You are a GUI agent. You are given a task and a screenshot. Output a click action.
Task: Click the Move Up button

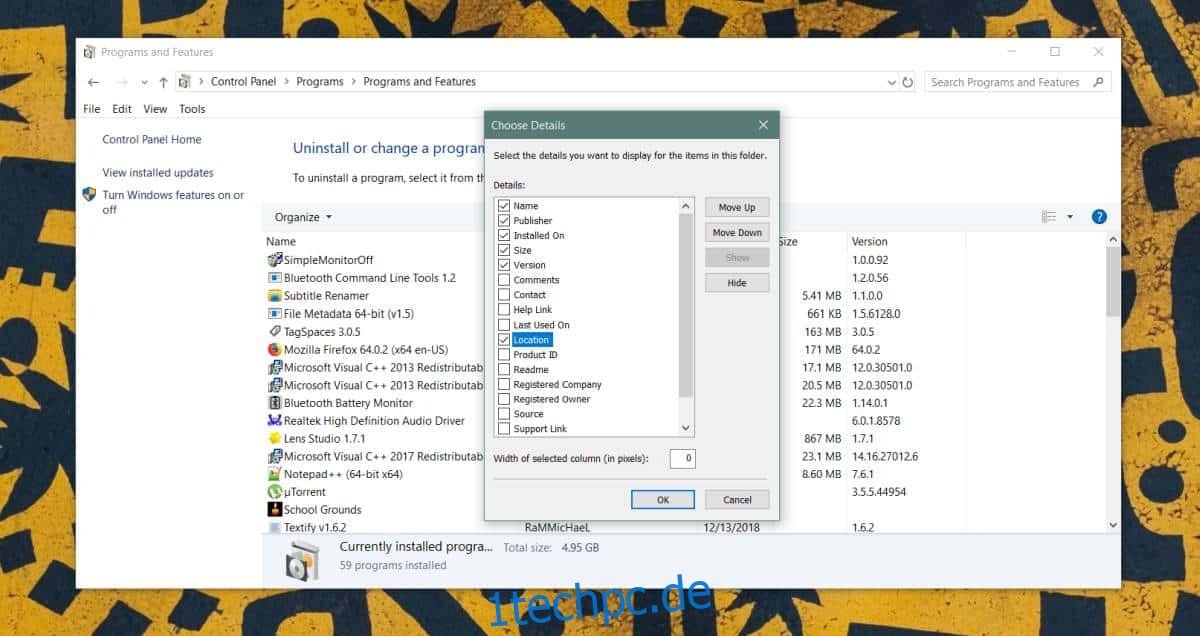pos(737,207)
